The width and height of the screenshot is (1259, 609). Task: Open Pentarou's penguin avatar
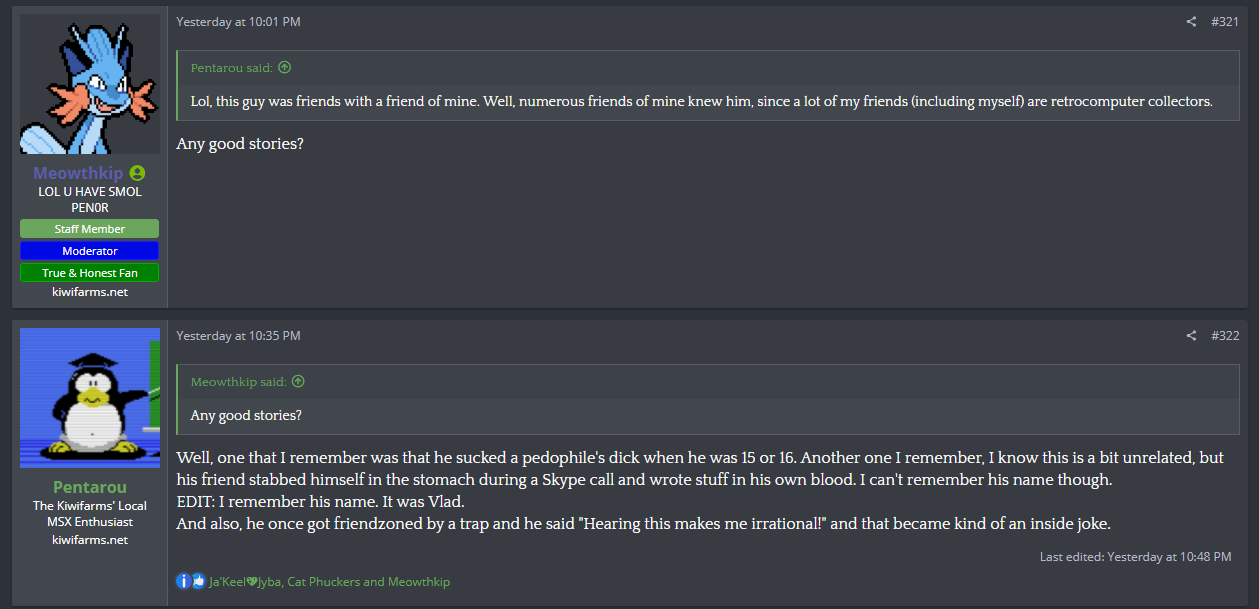click(90, 398)
